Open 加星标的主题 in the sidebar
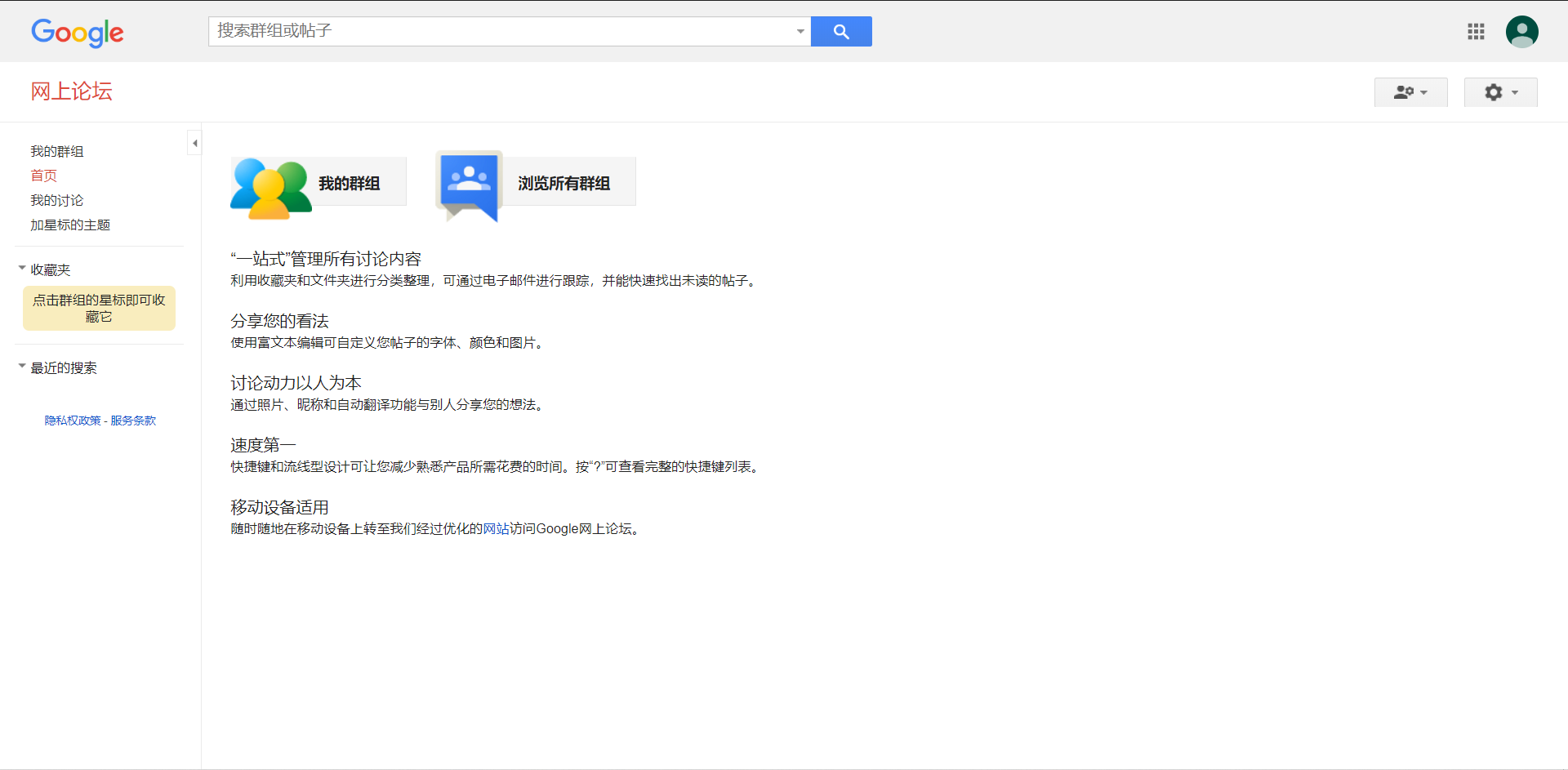This screenshot has width=1568, height=770. coord(70,225)
